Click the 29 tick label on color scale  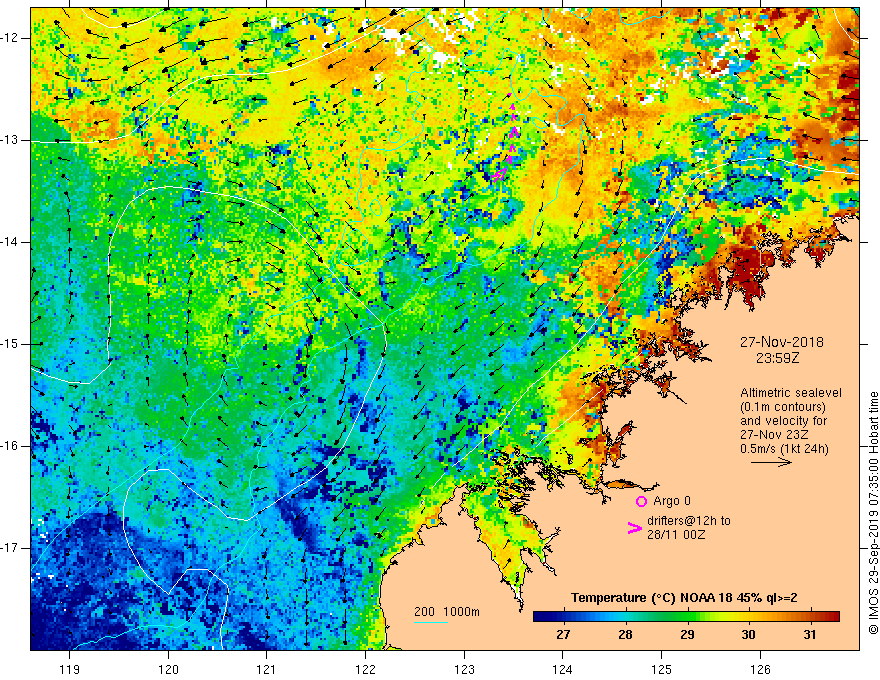click(687, 635)
